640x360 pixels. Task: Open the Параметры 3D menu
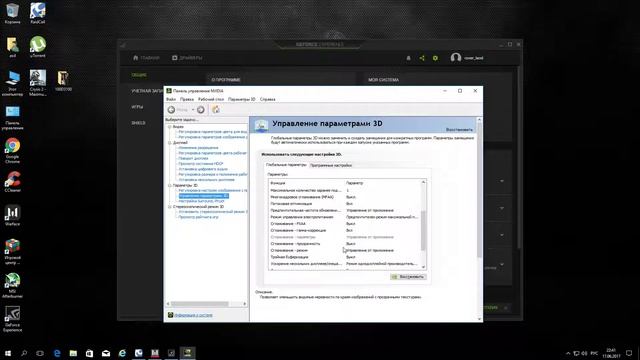click(242, 99)
